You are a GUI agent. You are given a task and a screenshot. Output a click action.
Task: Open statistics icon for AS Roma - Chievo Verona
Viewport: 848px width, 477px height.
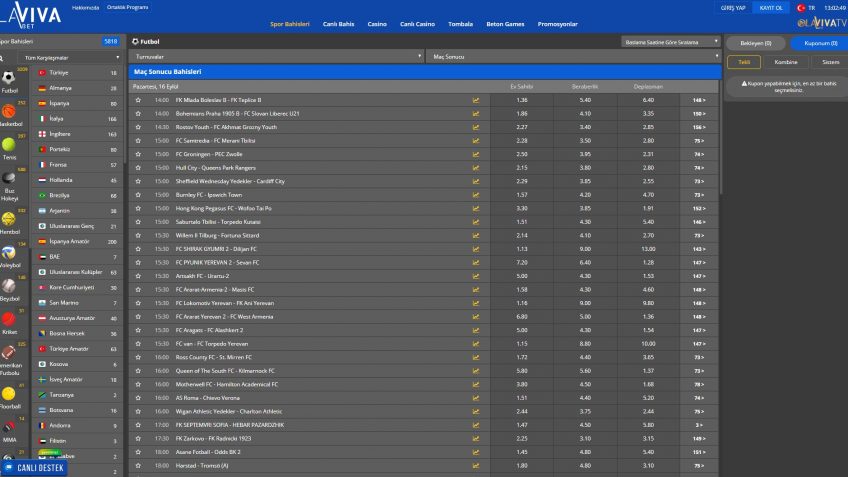[476, 398]
